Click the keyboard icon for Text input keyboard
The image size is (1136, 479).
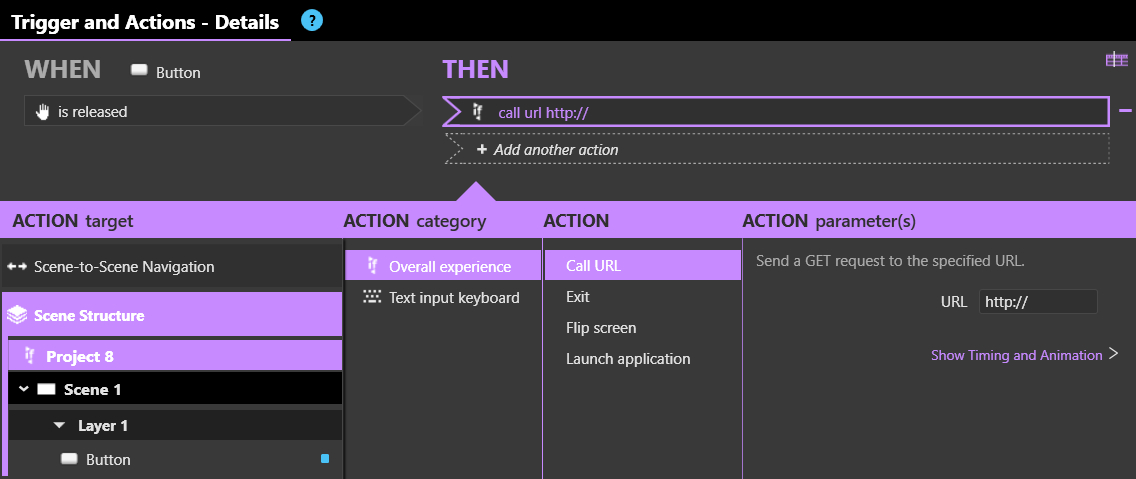pyautogui.click(x=372, y=297)
